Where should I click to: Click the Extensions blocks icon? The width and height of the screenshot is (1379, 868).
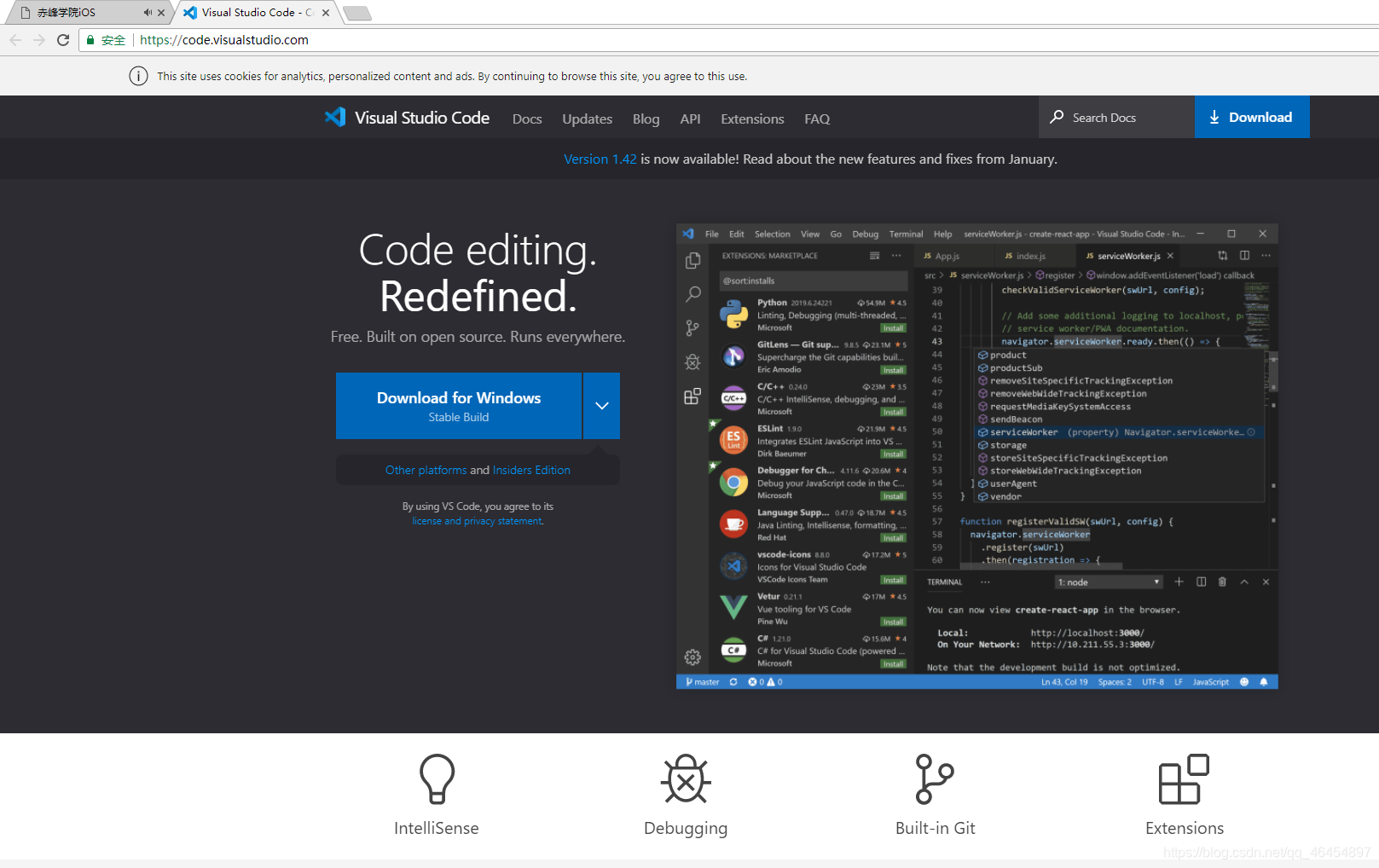1184,778
